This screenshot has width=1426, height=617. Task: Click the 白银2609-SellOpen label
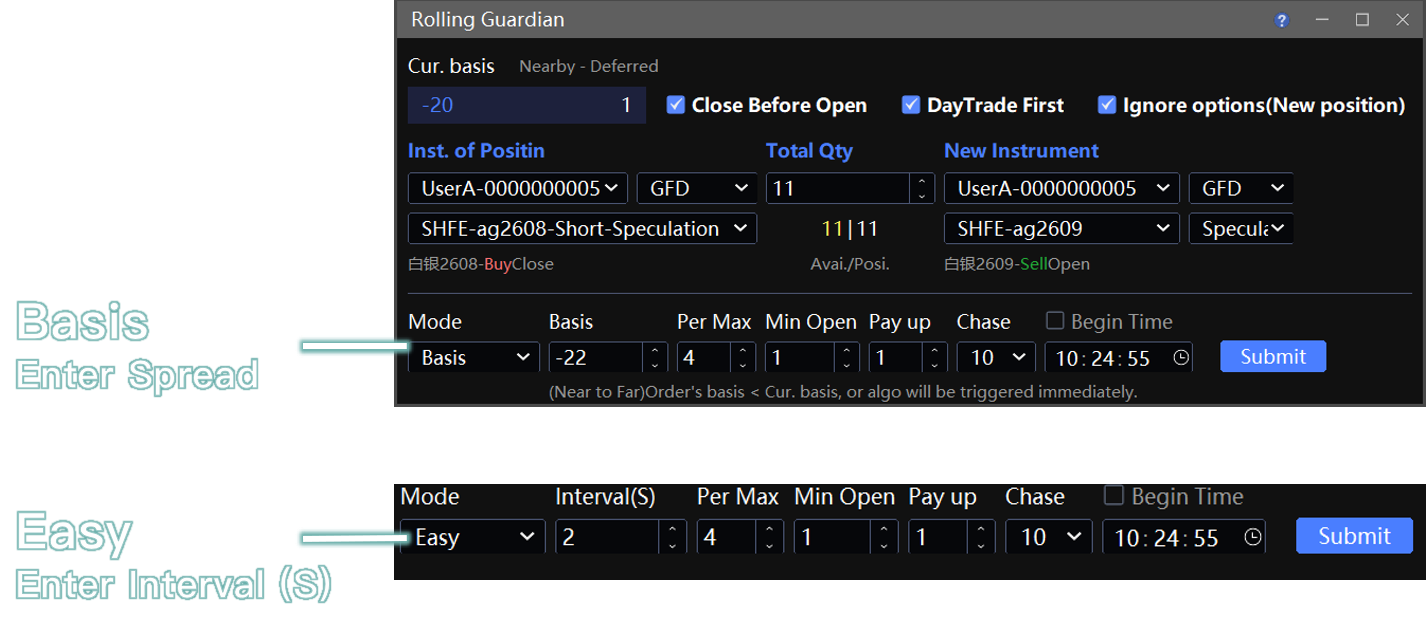(x=1017, y=264)
